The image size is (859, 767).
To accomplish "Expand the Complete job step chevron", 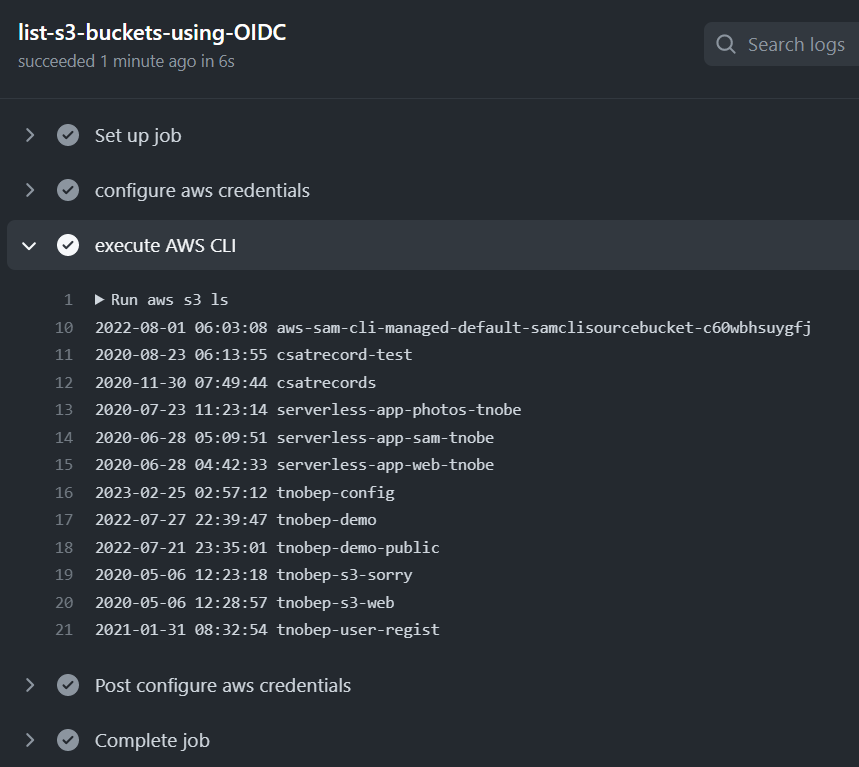I will coord(30,740).
